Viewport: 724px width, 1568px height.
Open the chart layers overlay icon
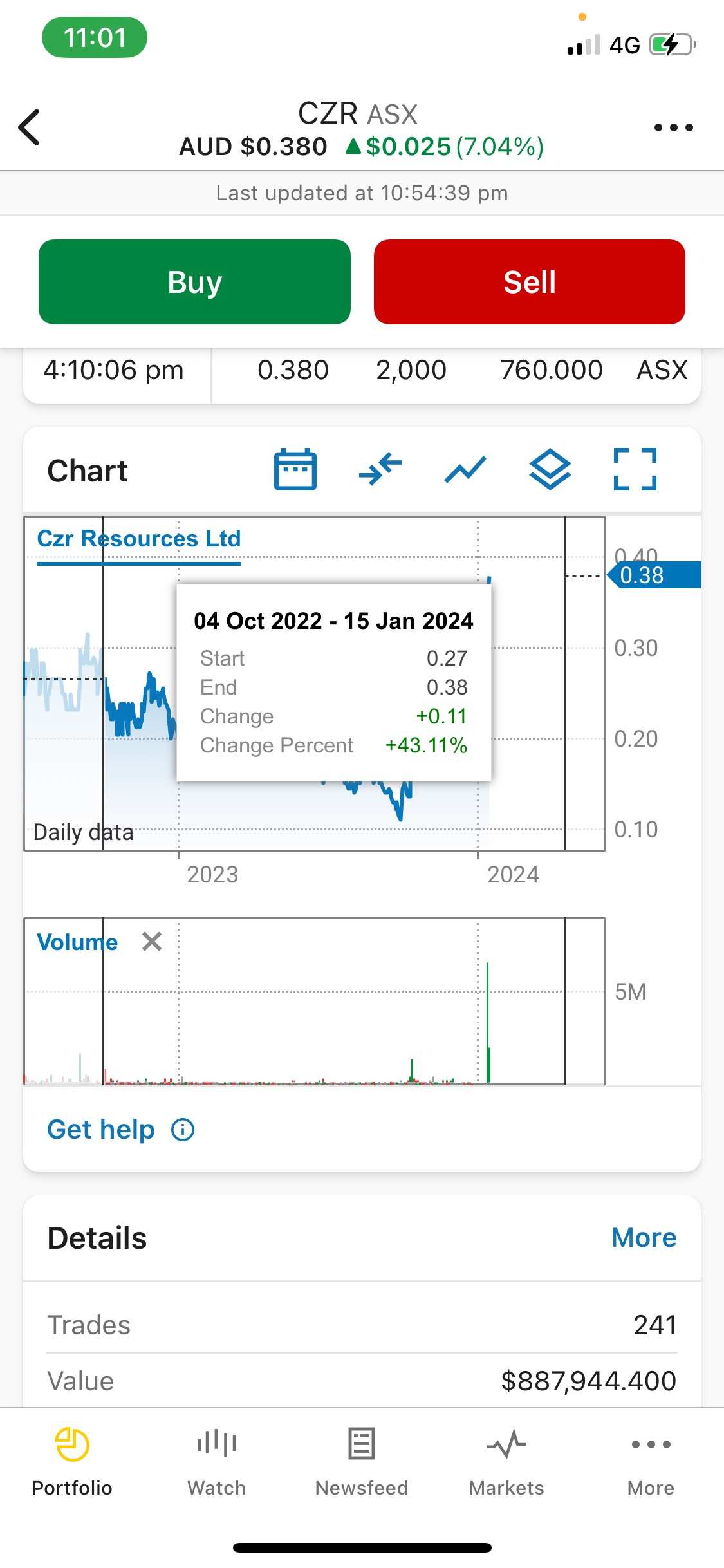550,470
